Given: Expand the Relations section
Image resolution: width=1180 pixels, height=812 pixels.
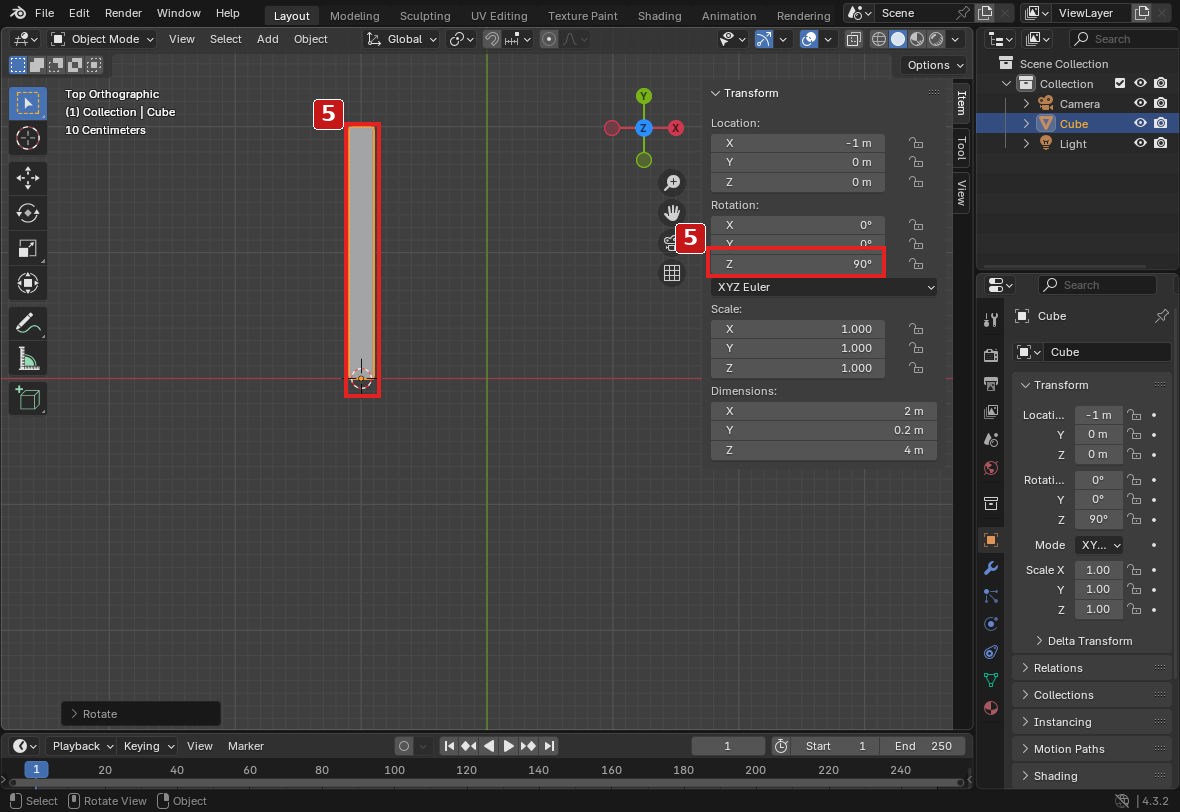Looking at the screenshot, I should [1090, 668].
